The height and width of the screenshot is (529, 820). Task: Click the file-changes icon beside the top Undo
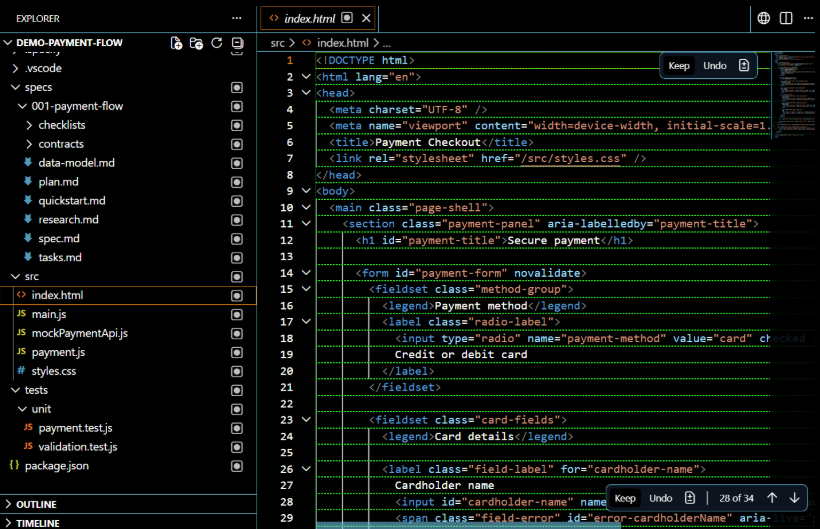click(744, 65)
